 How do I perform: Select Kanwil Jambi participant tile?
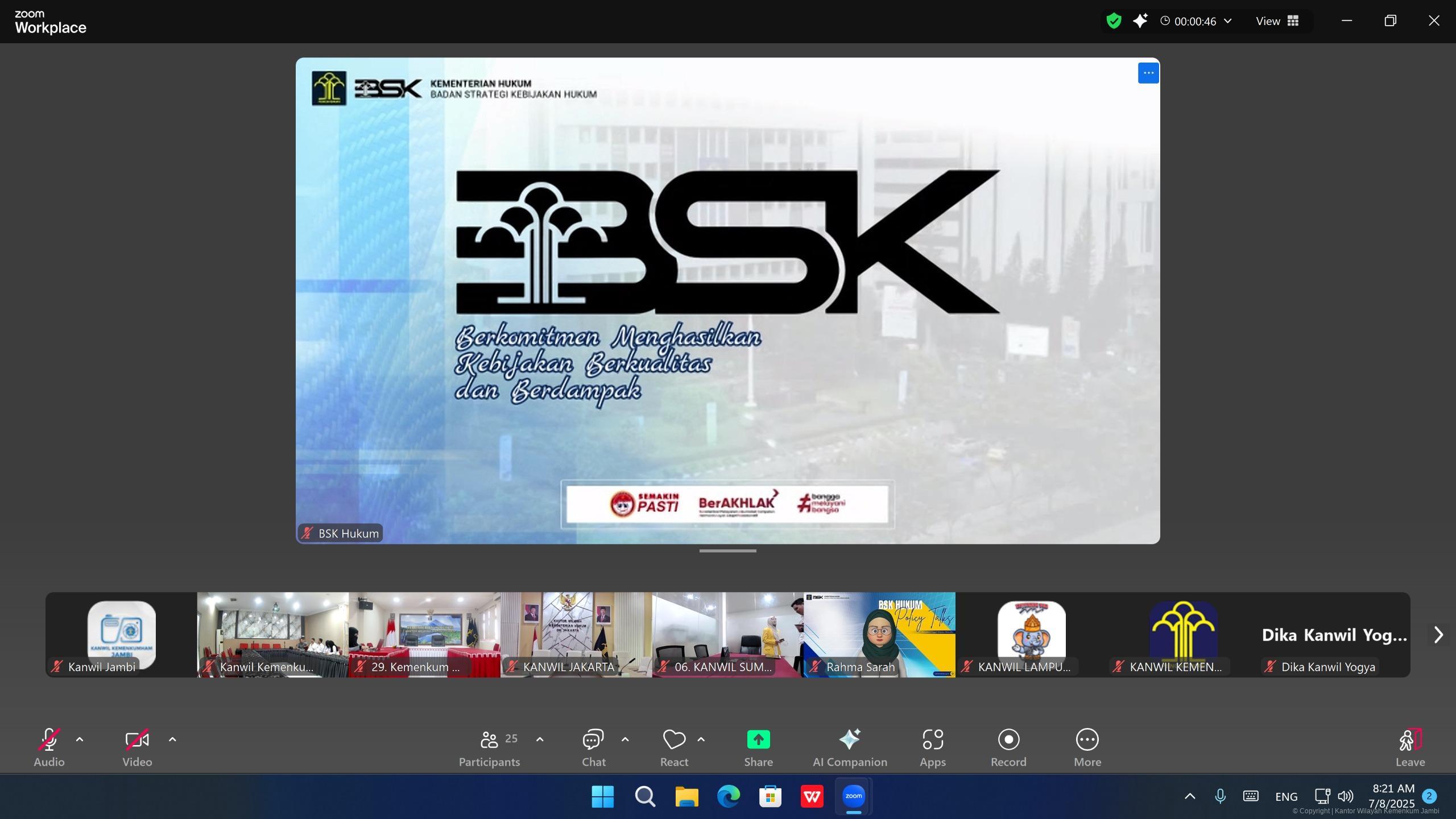point(121,635)
